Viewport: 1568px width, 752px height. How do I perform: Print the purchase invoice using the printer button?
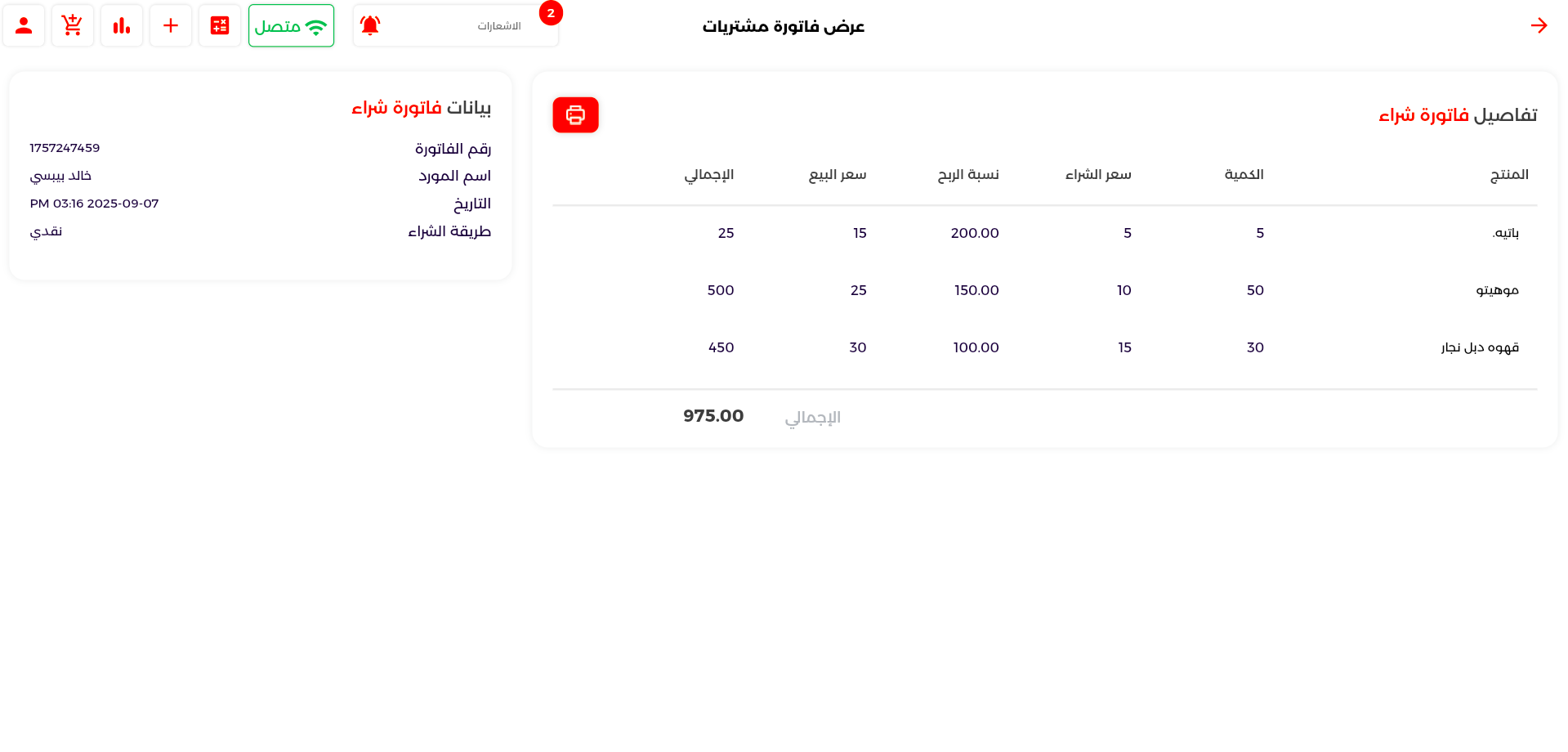pos(575,115)
